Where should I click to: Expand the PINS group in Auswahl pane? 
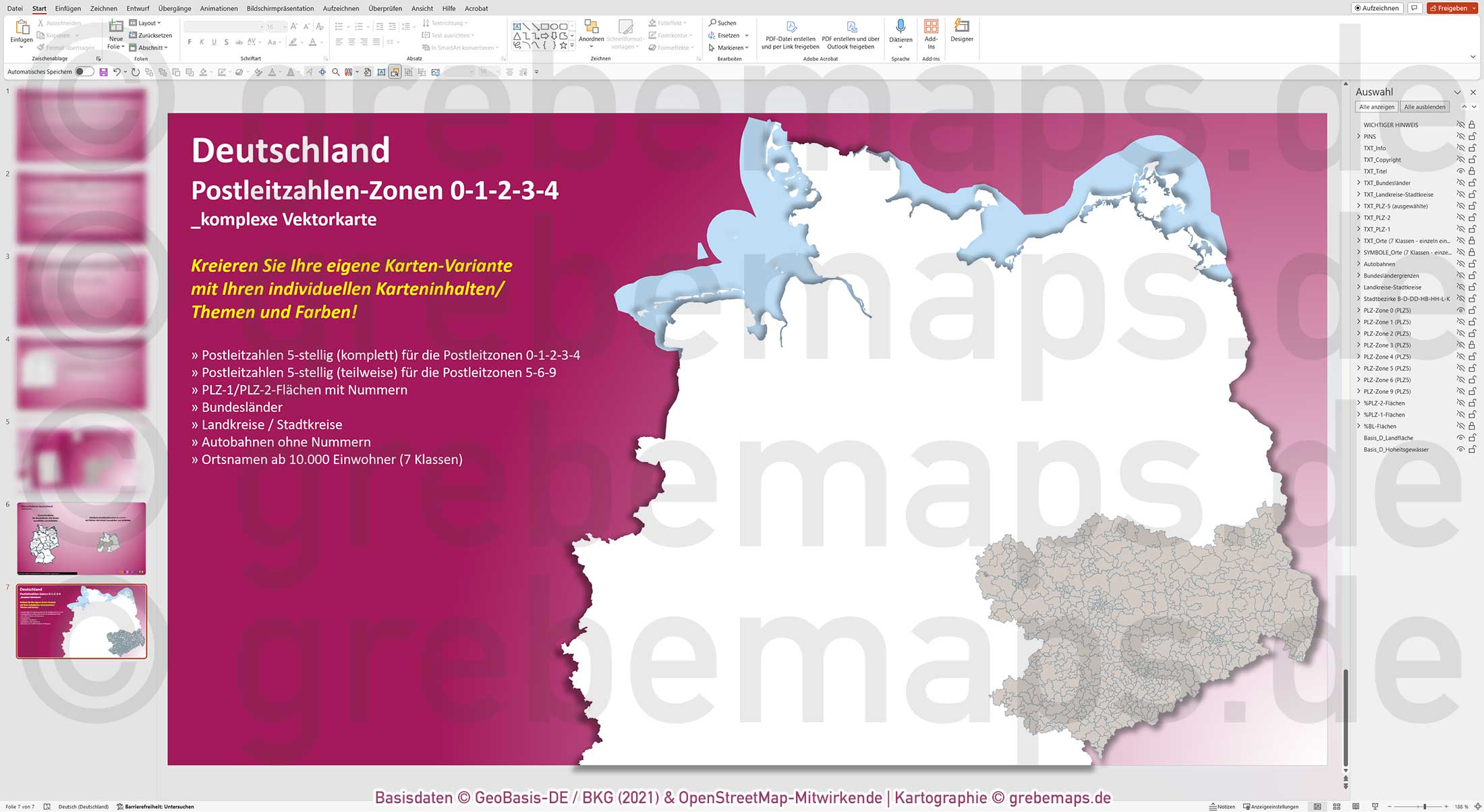[1359, 136]
